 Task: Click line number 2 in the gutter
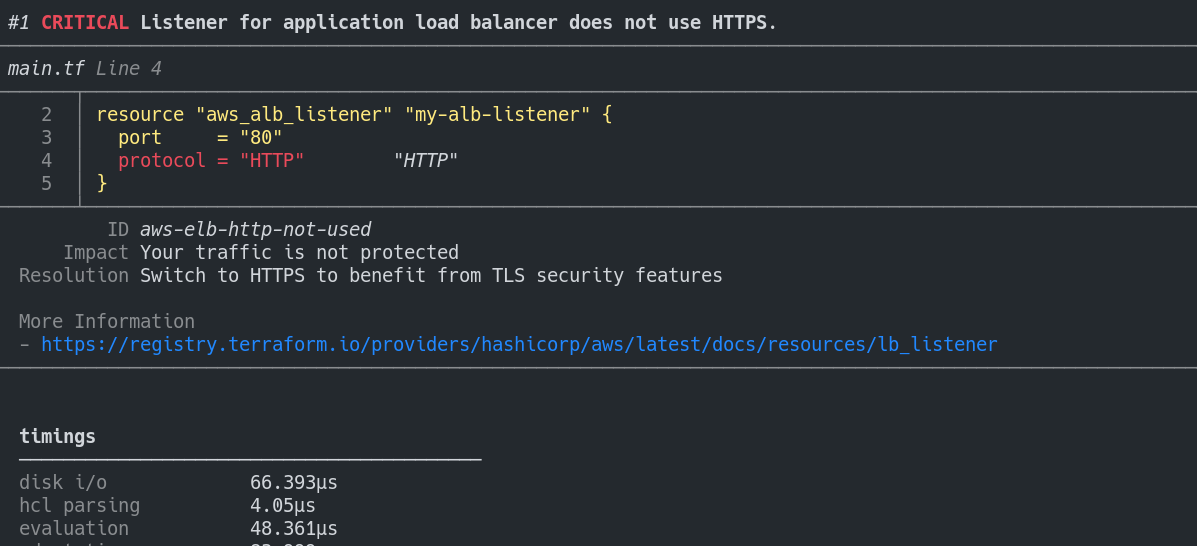(46, 115)
